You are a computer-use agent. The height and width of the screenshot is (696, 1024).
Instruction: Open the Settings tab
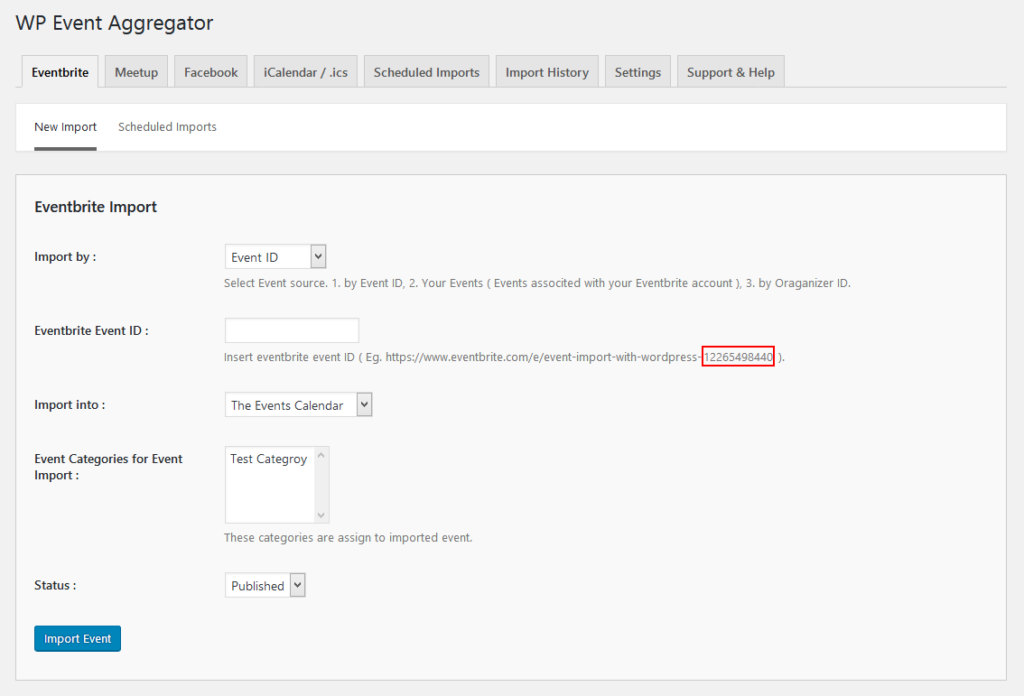tap(637, 71)
